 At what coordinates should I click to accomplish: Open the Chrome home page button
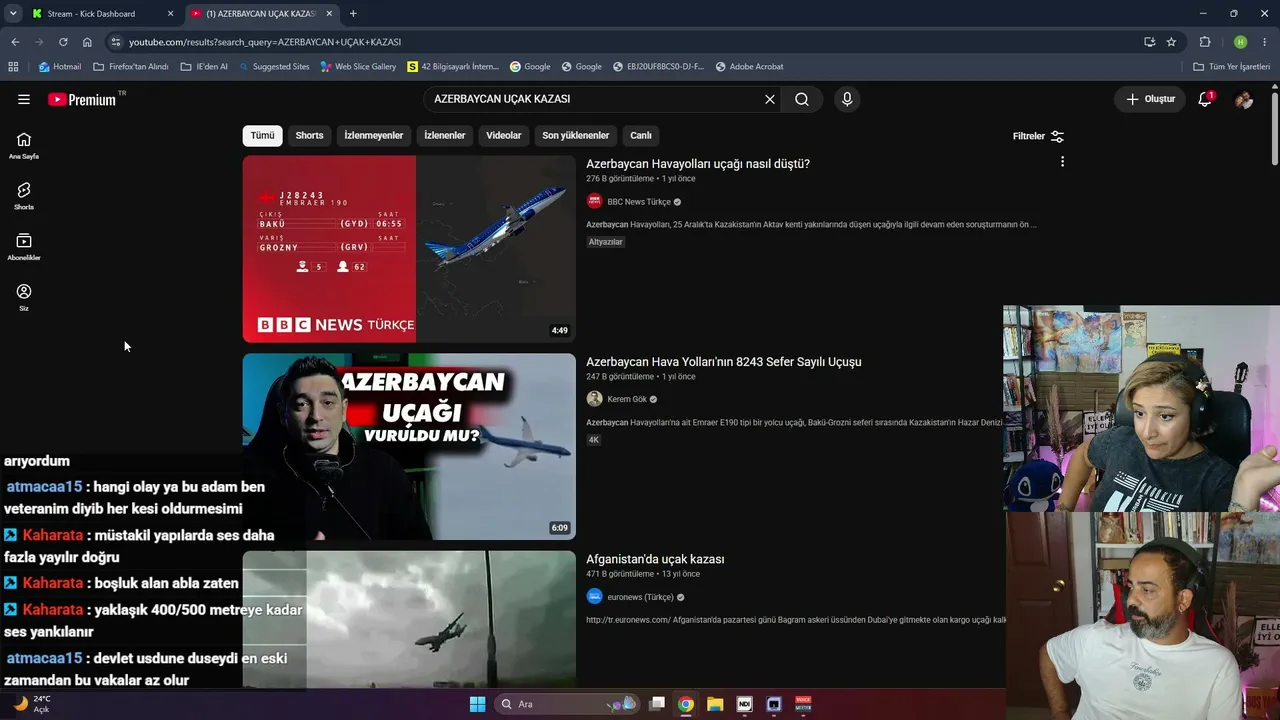(x=87, y=42)
